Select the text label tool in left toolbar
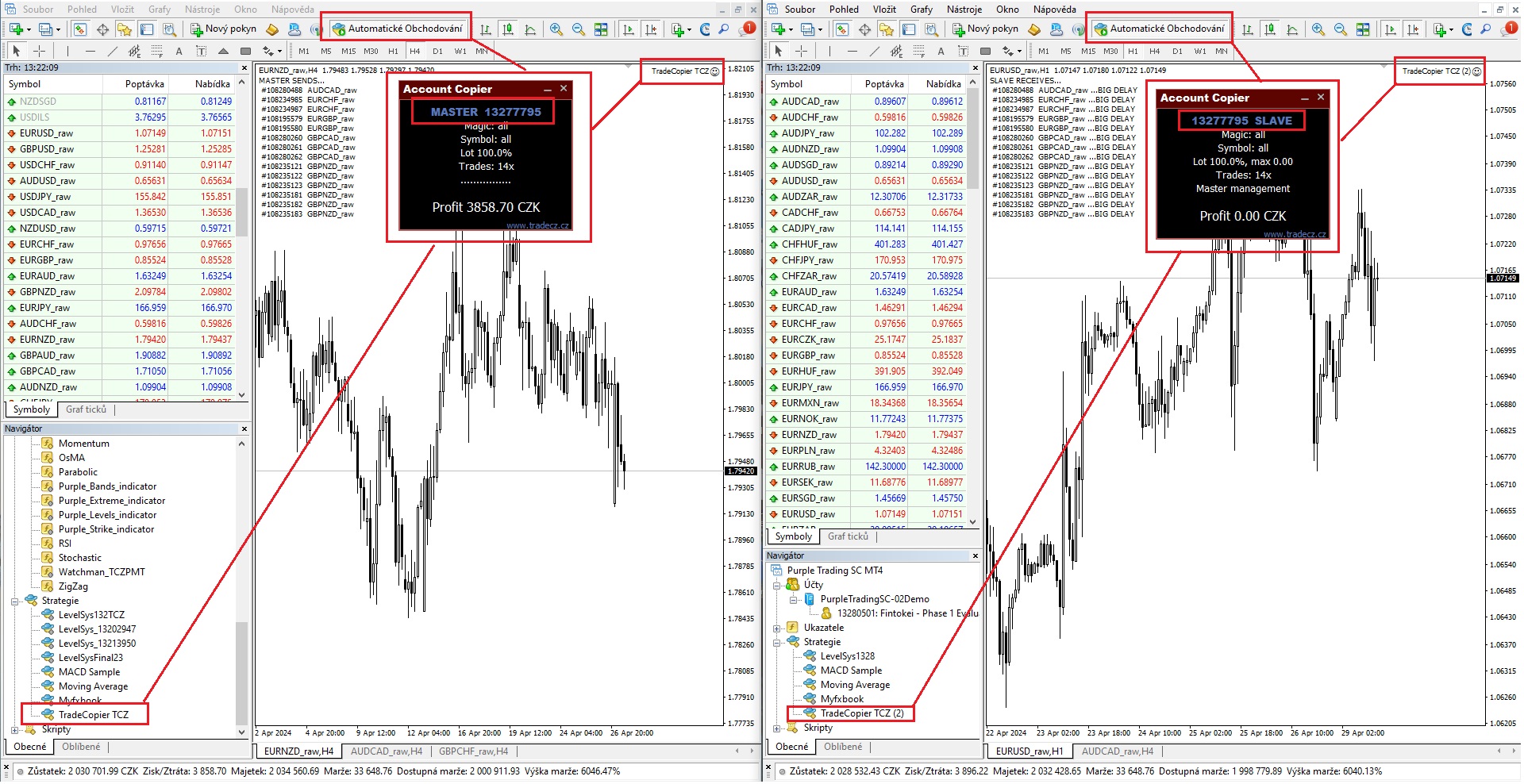 (x=179, y=51)
